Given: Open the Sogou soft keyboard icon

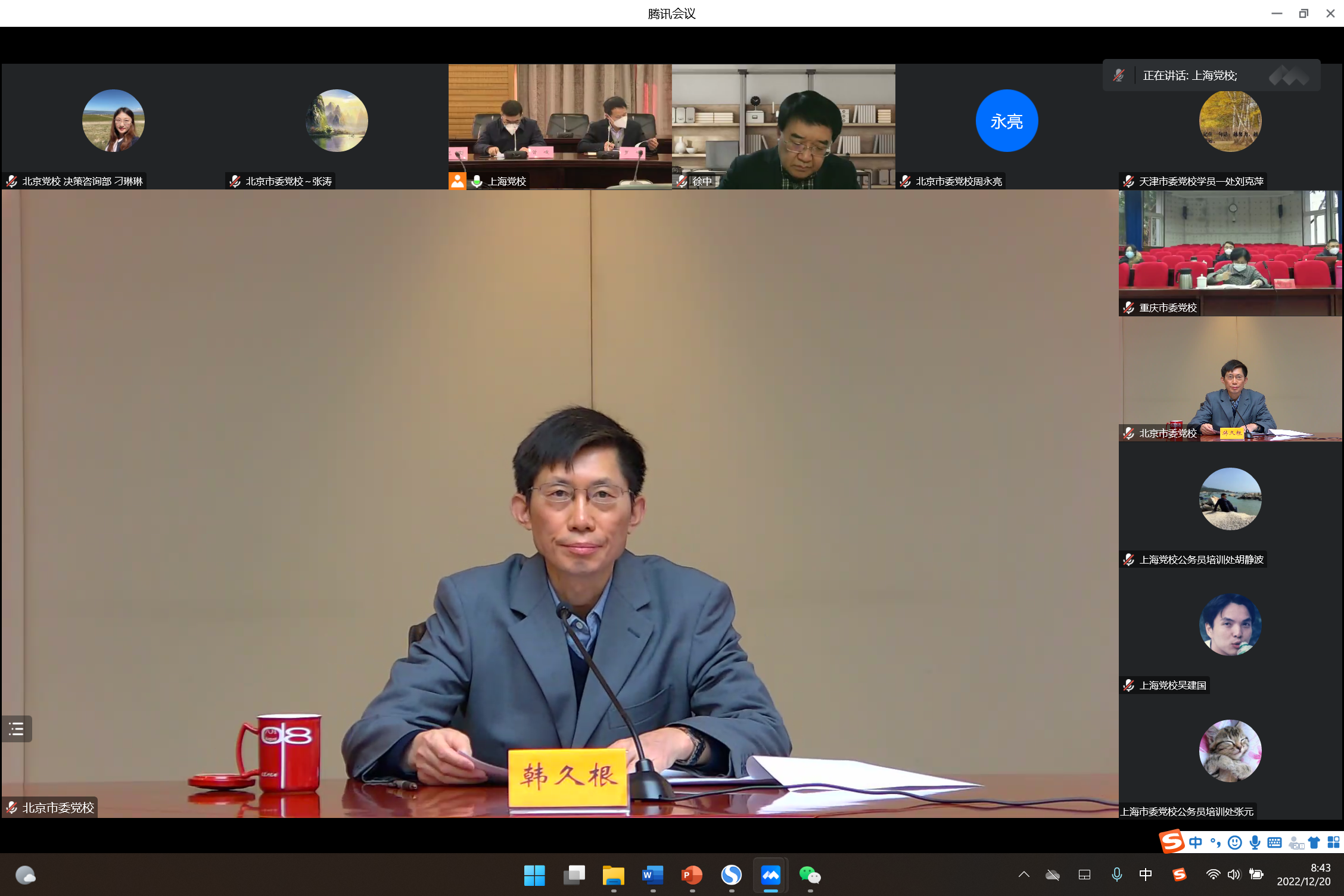Looking at the screenshot, I should (1274, 842).
